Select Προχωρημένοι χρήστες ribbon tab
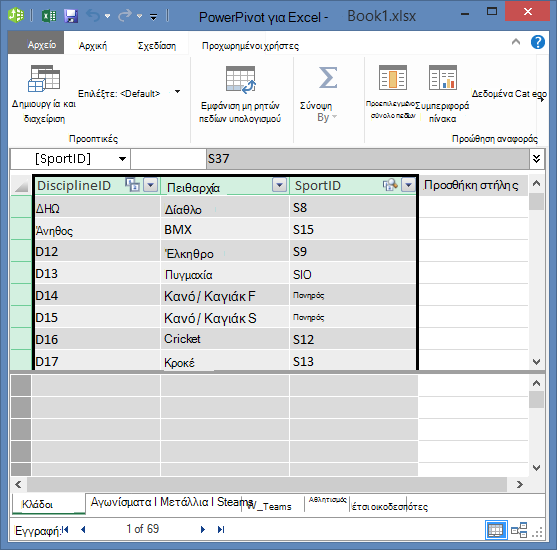Viewport: 557px width, 550px height. (x=250, y=46)
